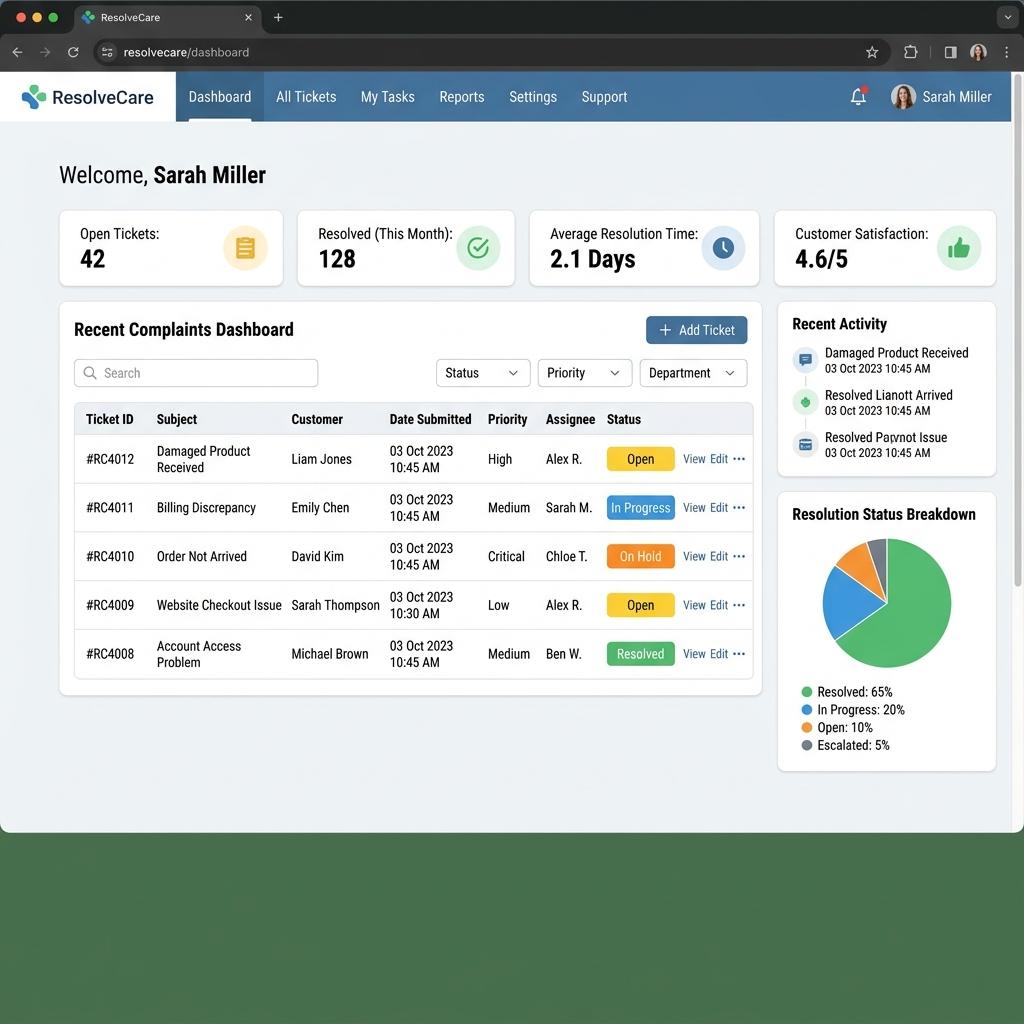Click the Escalated legend dot
1024x1024 pixels.
tap(807, 745)
